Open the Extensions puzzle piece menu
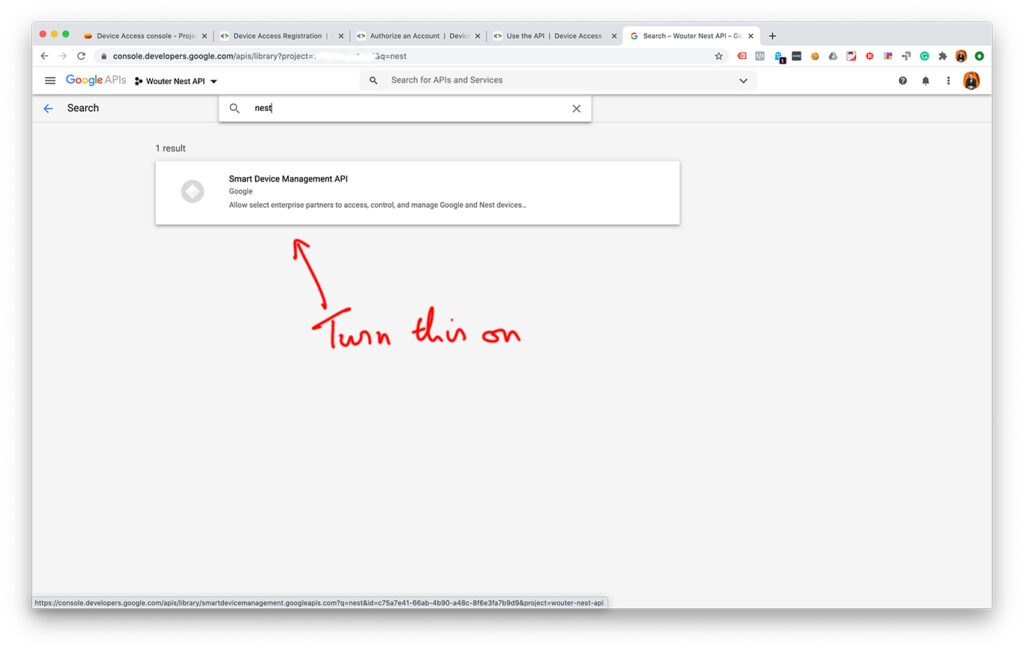Screen dimensions: 1024x651 (942, 56)
